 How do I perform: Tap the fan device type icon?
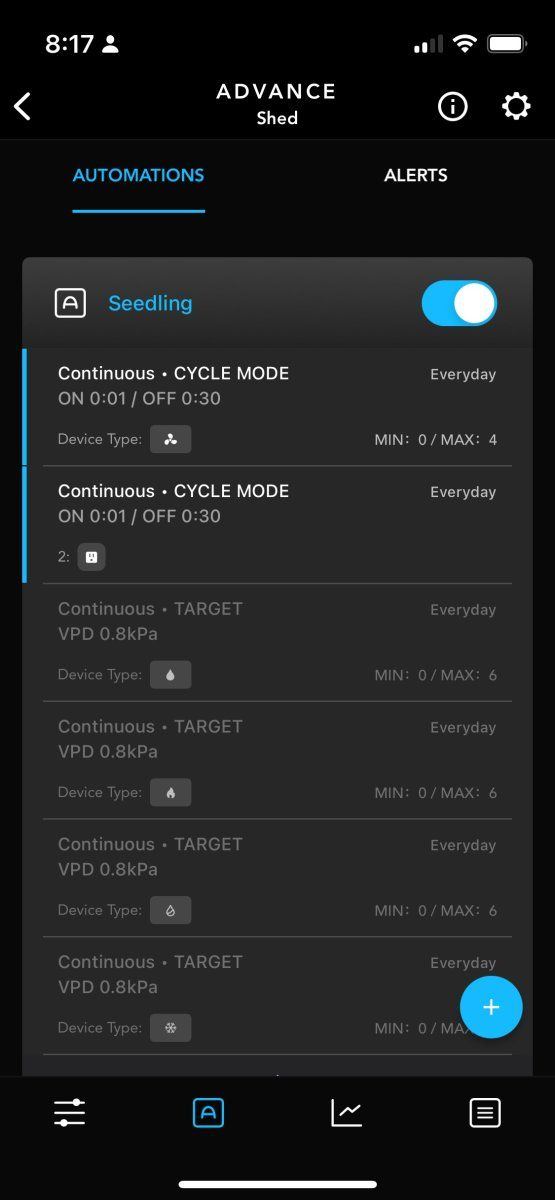click(x=170, y=439)
